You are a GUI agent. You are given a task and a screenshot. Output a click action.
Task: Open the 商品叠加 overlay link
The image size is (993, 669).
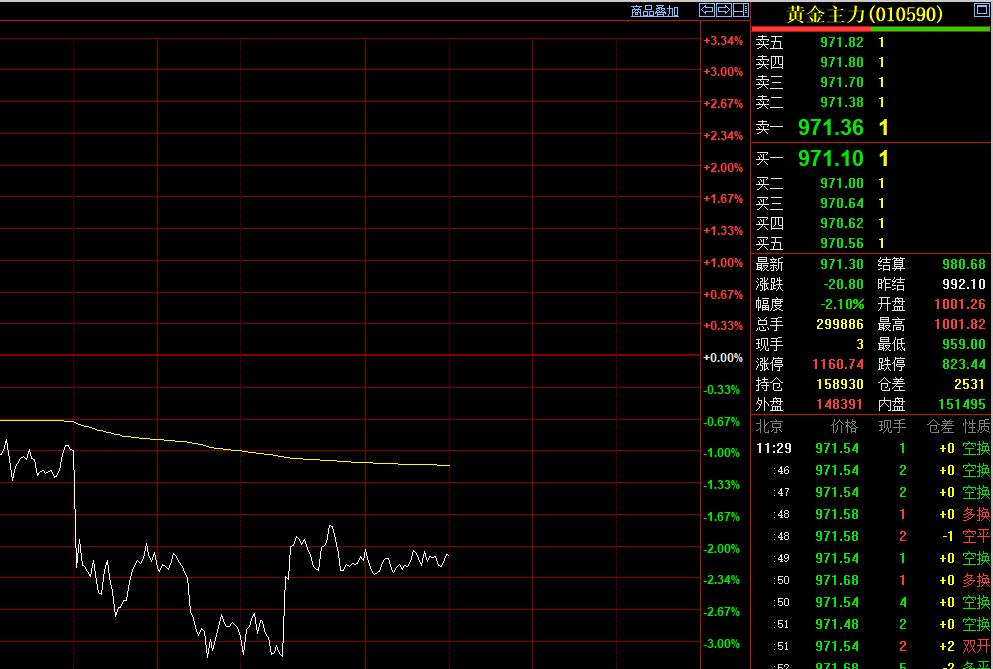[654, 11]
